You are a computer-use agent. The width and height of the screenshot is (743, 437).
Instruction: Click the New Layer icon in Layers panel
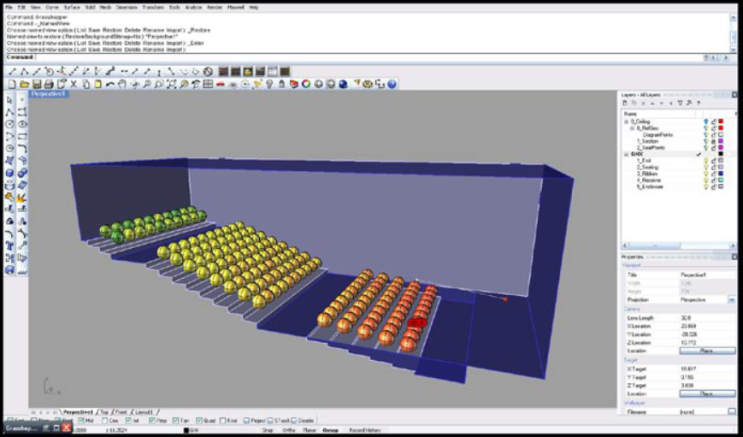click(625, 103)
